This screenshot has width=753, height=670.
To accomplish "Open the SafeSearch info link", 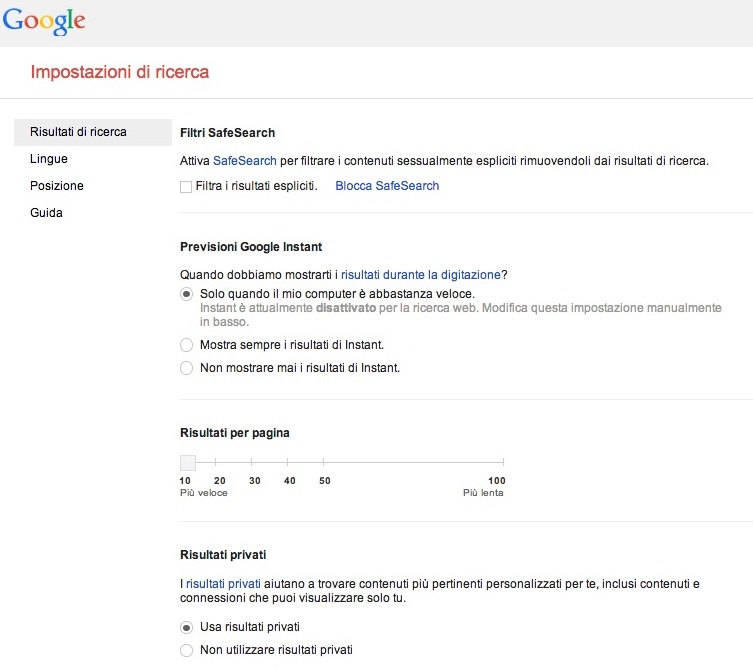I will click(244, 160).
